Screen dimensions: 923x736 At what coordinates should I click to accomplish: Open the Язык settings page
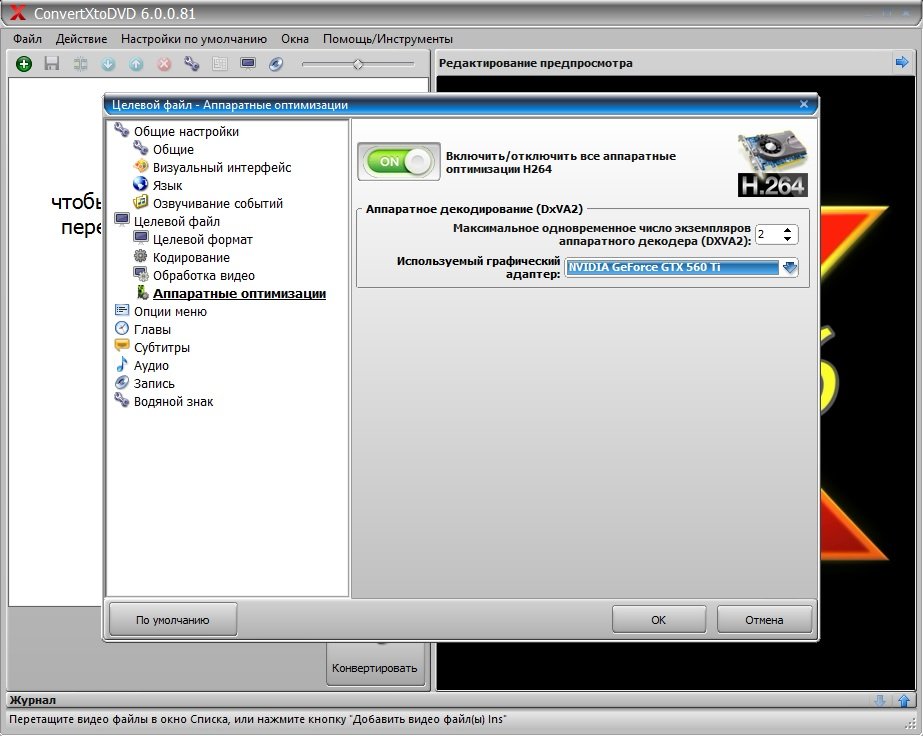(168, 185)
